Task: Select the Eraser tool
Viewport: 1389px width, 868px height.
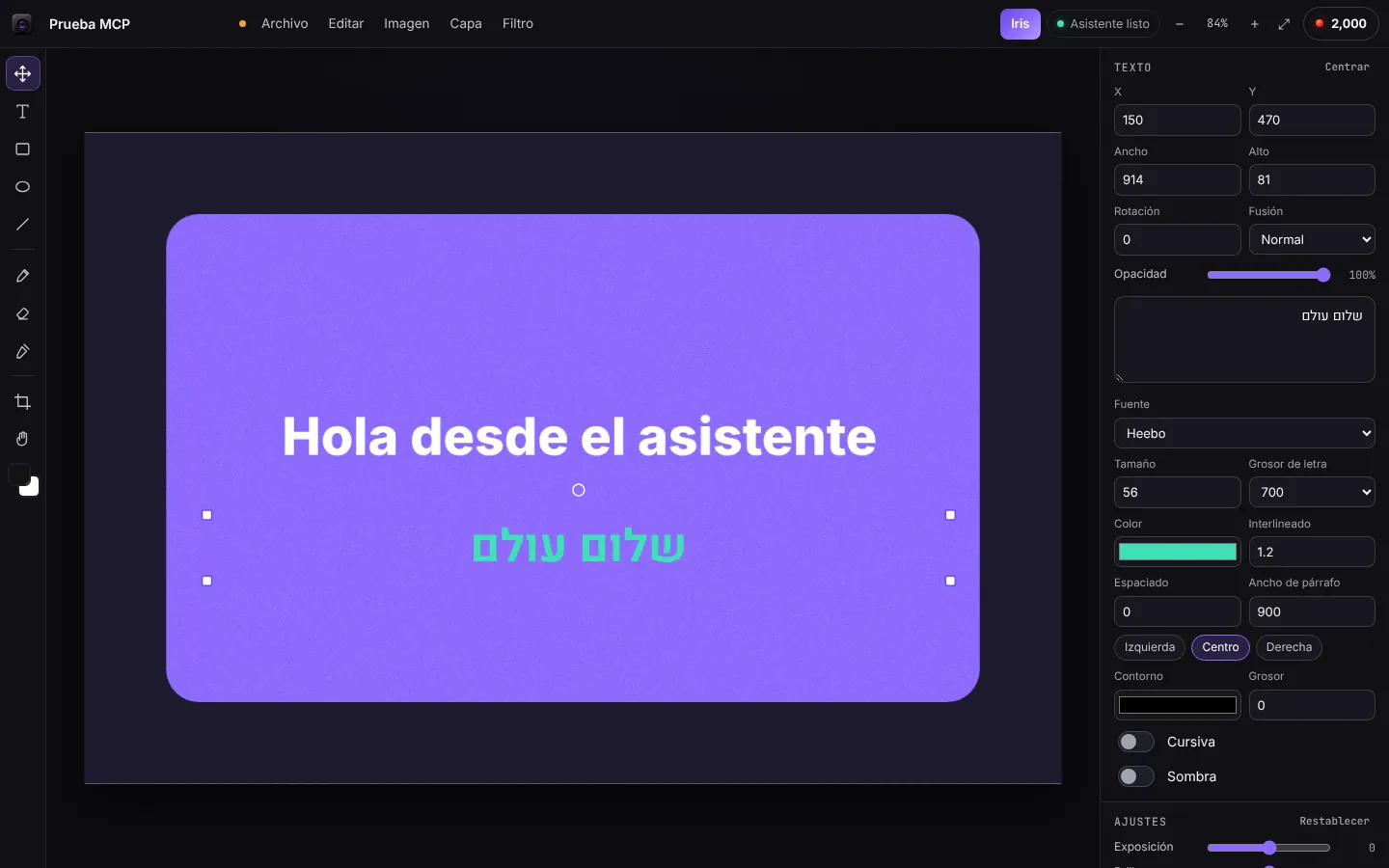Action: point(23,313)
